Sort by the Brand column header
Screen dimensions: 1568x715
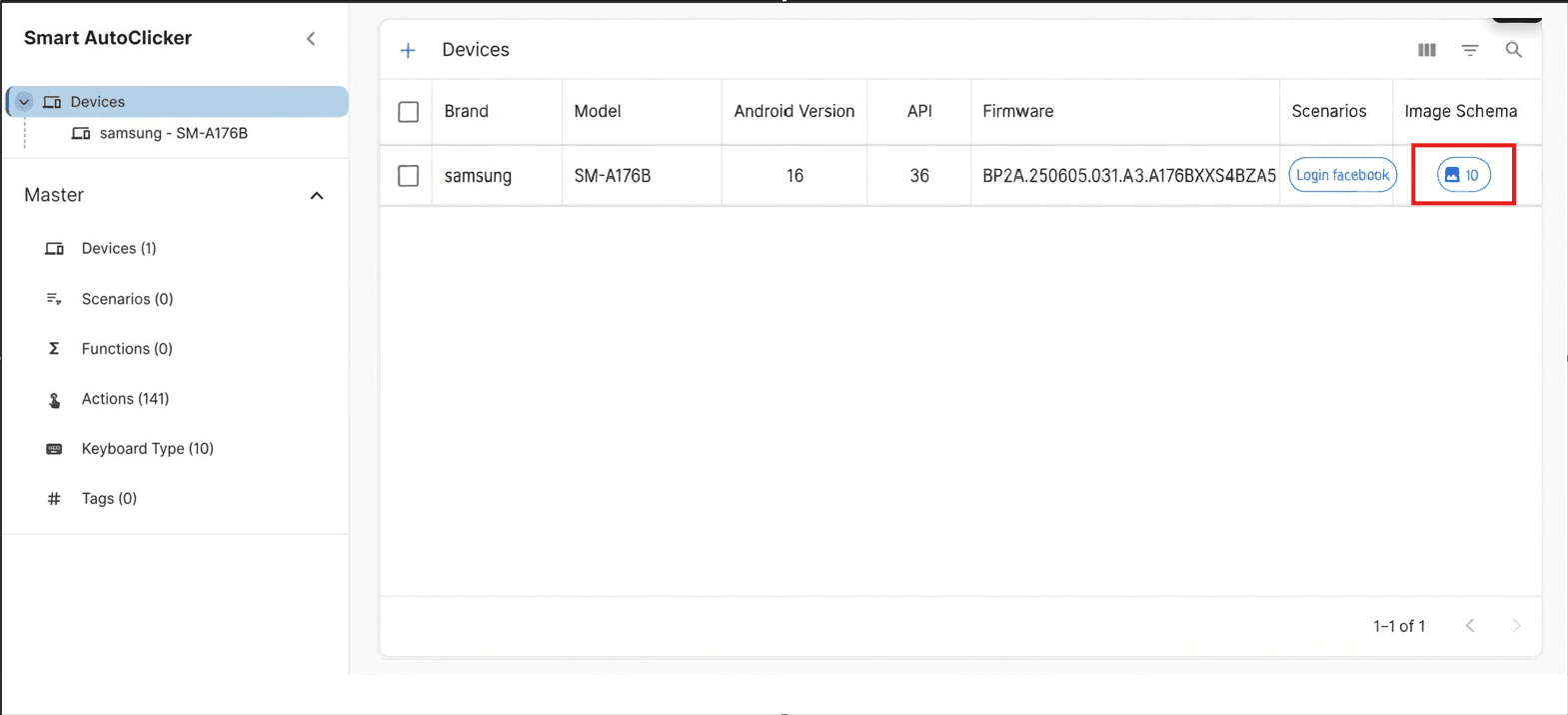[467, 111]
